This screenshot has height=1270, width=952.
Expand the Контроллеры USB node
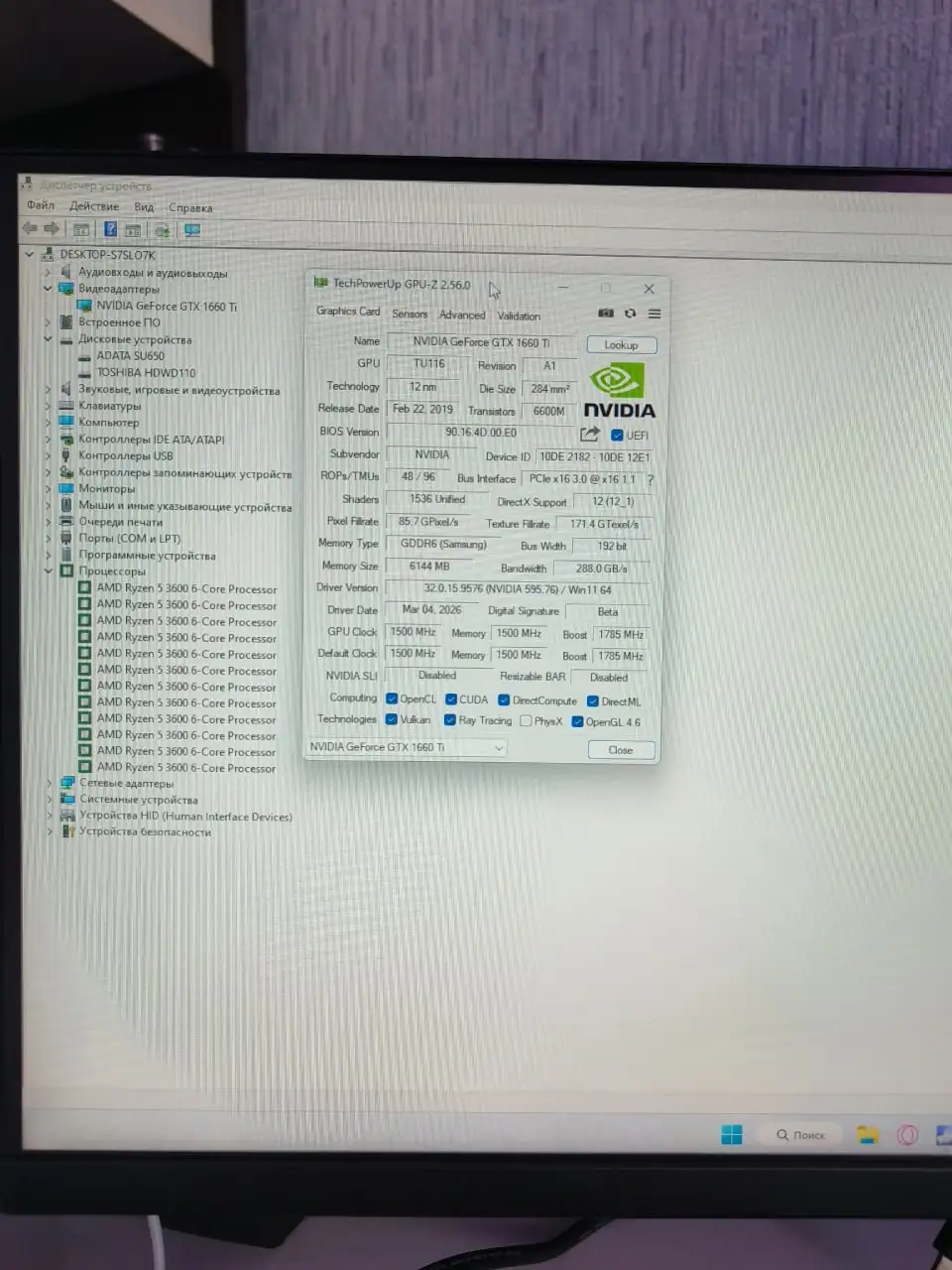47,455
